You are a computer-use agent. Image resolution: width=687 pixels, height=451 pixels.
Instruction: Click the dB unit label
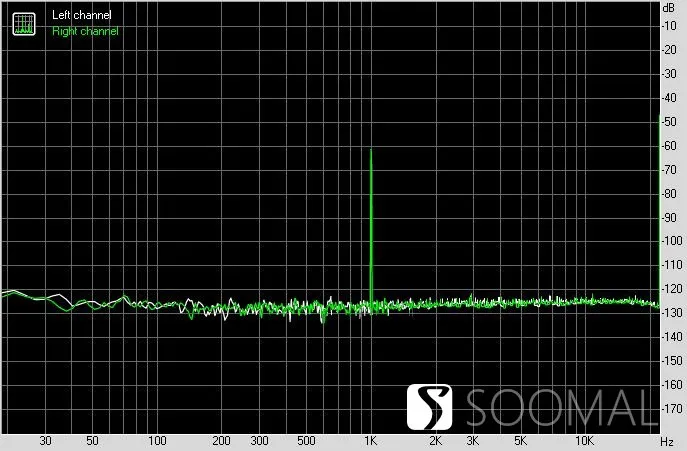[x=669, y=7]
